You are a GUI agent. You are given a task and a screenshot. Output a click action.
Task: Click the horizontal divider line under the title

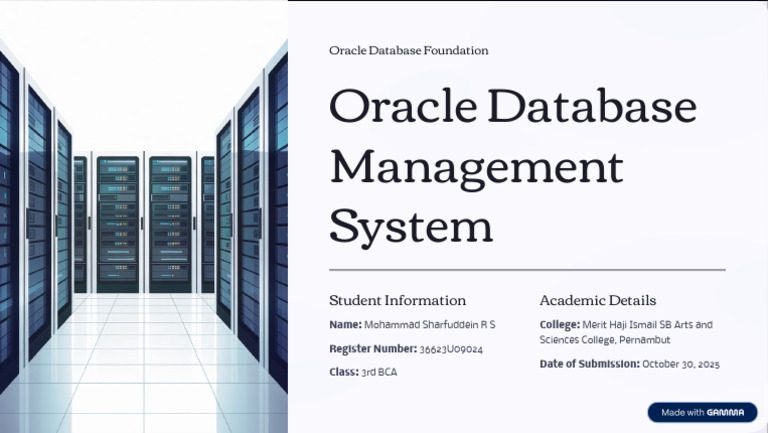(x=527, y=269)
